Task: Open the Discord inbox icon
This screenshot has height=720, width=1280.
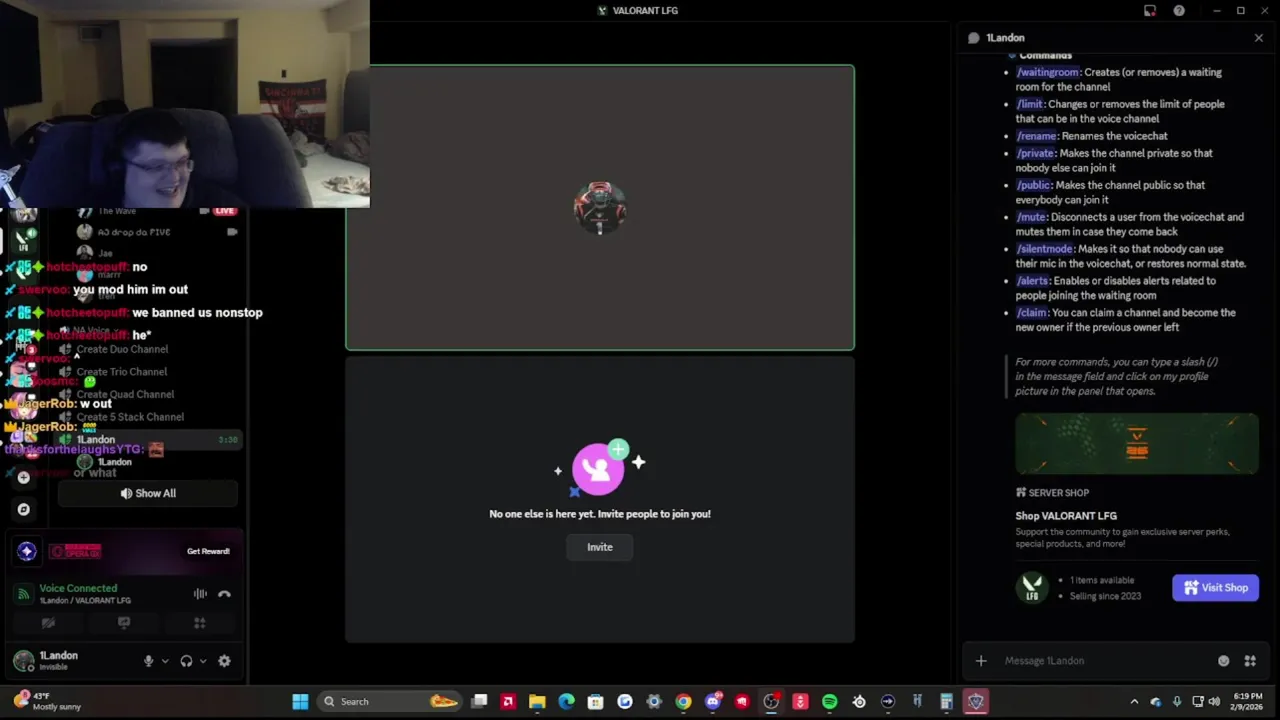Action: [1150, 11]
